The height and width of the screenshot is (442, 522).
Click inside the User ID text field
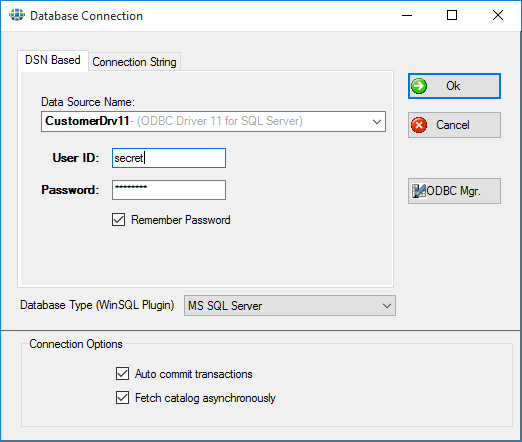coord(169,158)
